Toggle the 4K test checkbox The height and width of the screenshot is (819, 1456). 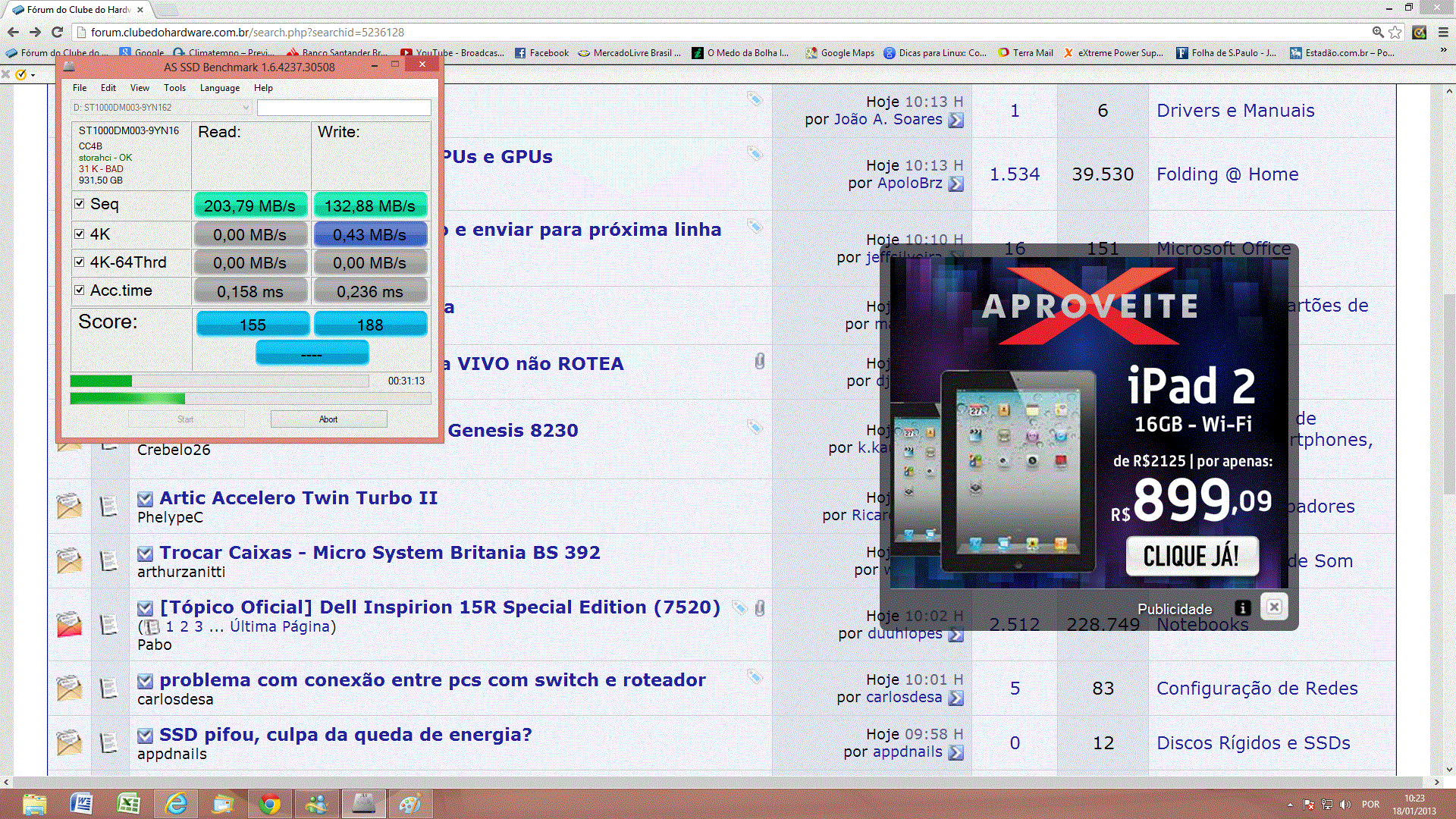click(80, 234)
